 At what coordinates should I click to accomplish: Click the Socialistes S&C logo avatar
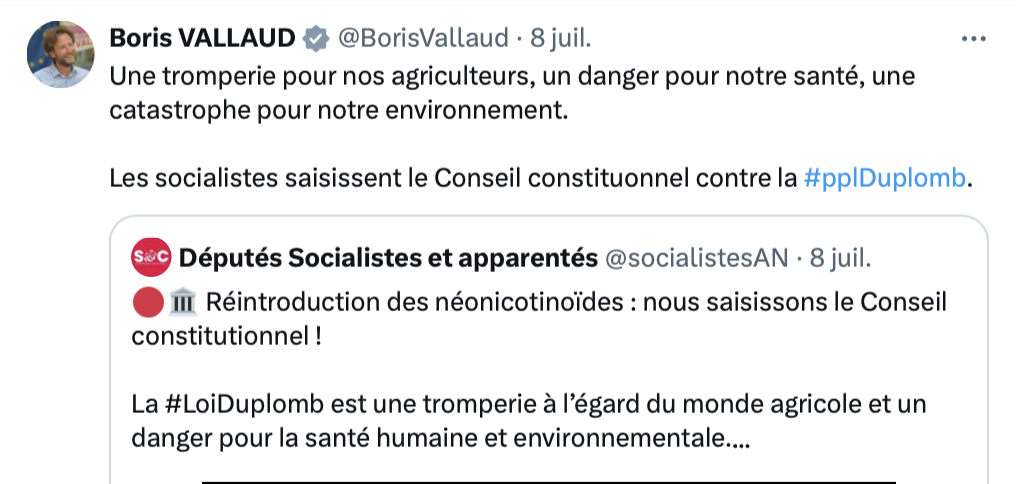pyautogui.click(x=151, y=258)
